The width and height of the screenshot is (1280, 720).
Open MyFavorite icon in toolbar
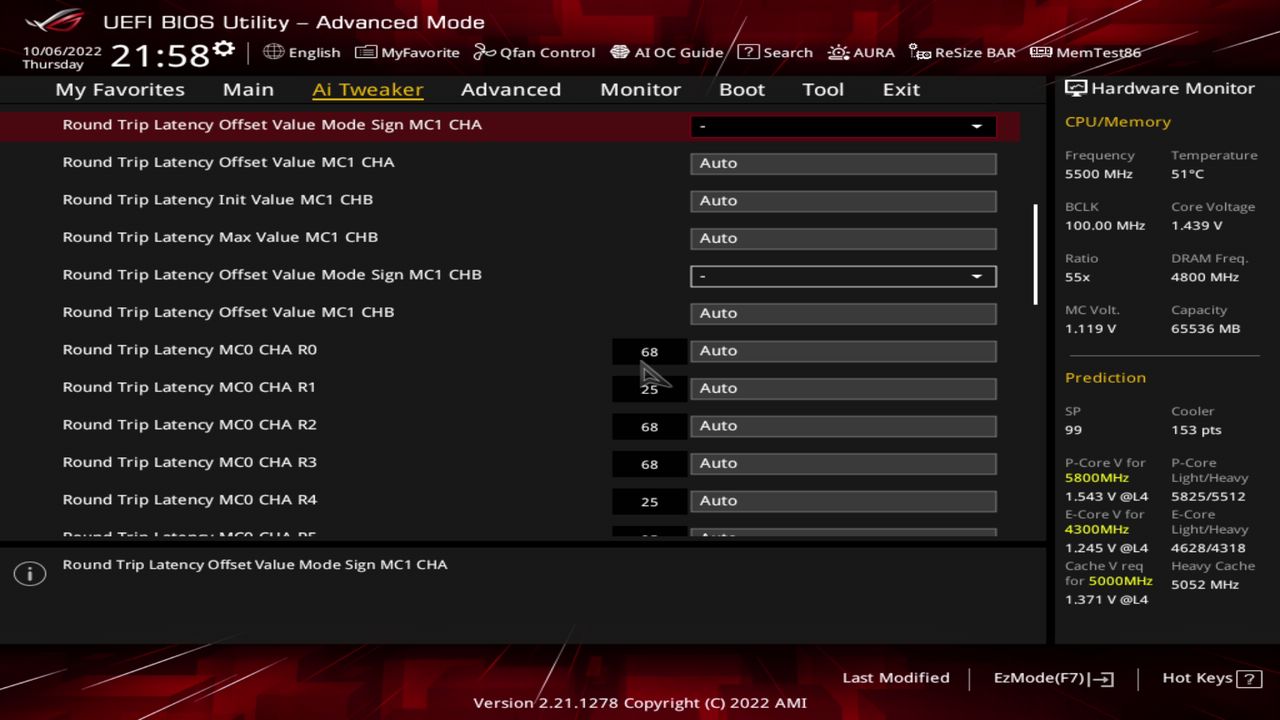click(x=366, y=52)
